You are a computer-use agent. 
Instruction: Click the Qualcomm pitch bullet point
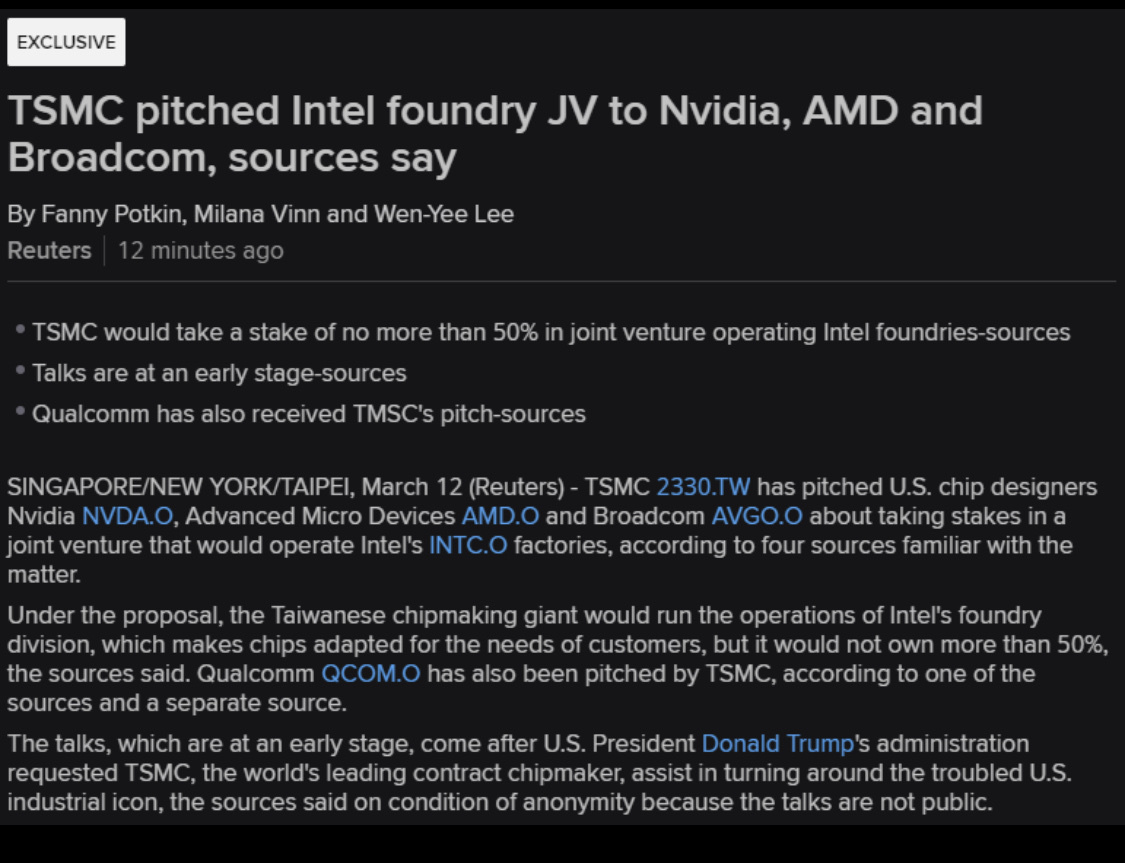click(308, 413)
